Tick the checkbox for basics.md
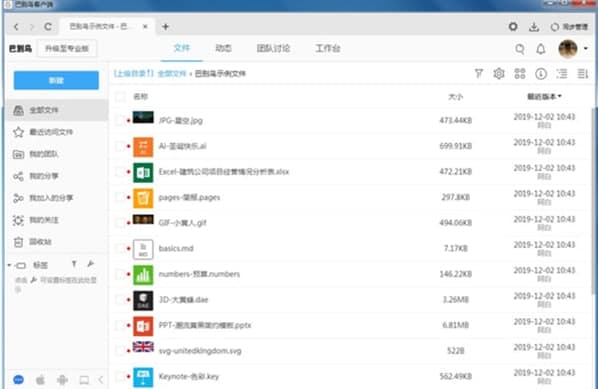The height and width of the screenshot is (389, 598). point(119,249)
